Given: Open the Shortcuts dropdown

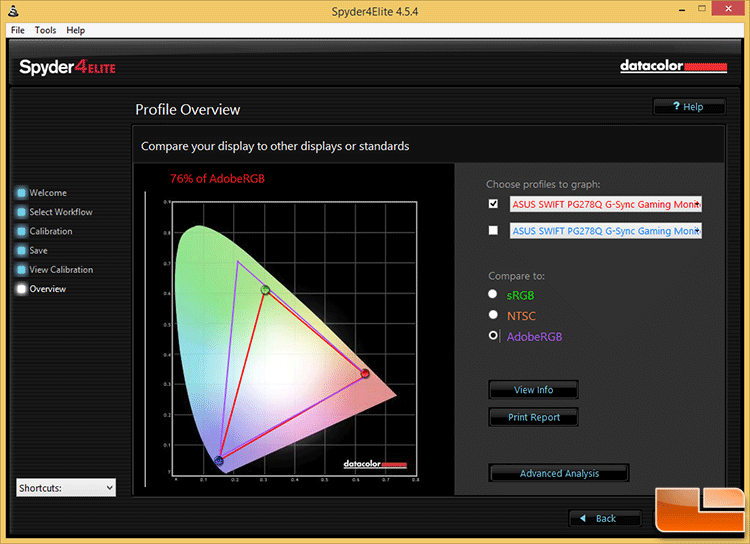Looking at the screenshot, I should [x=66, y=488].
